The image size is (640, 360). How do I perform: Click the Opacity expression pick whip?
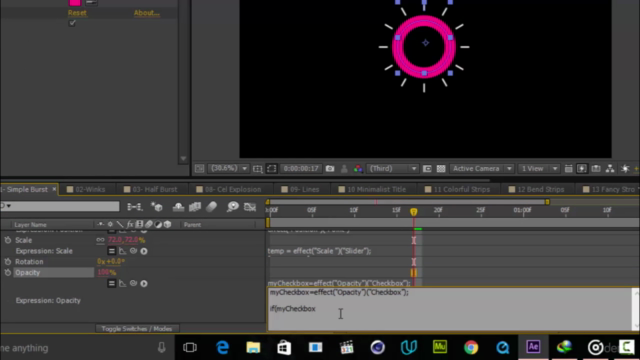point(133,283)
